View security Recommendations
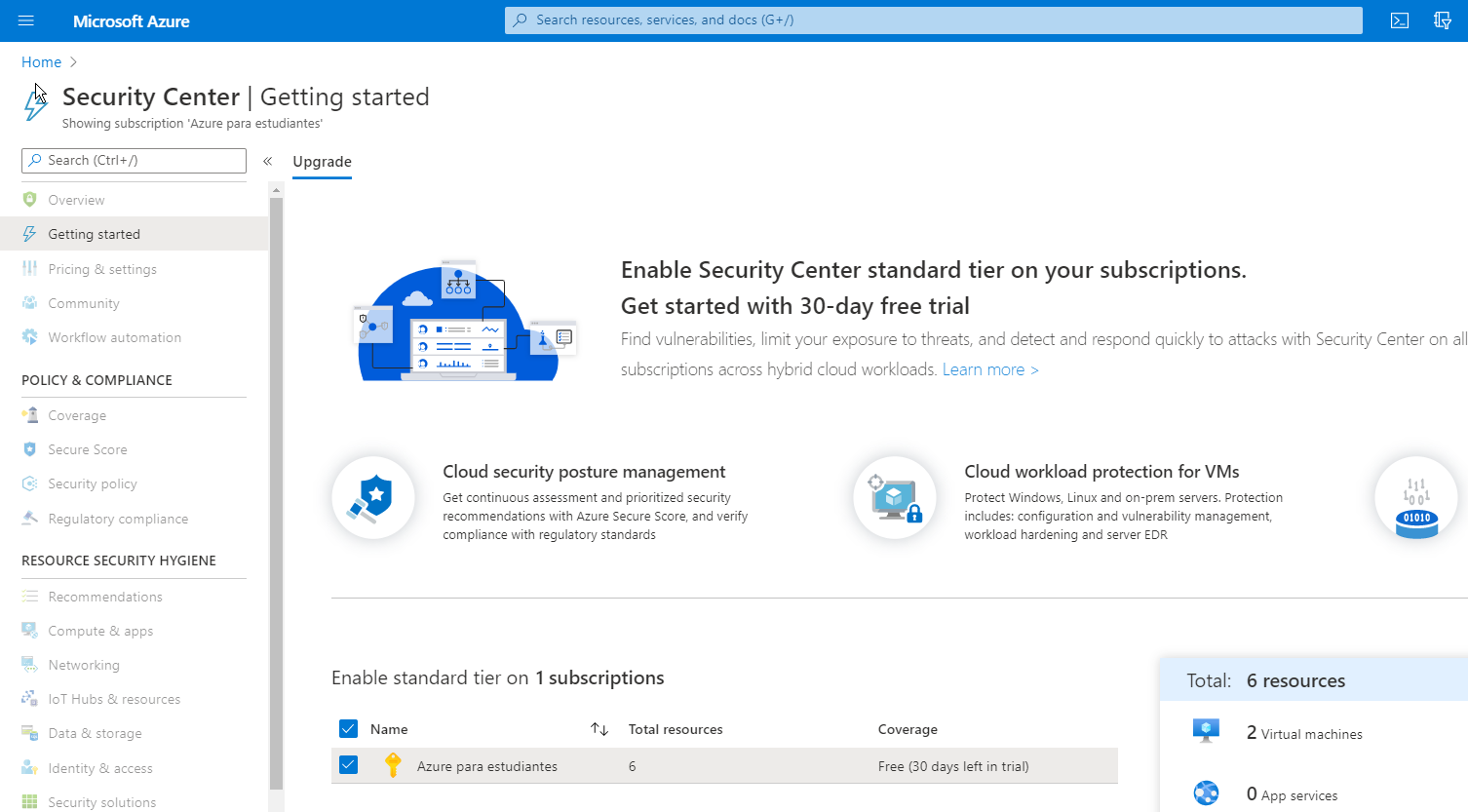1468x812 pixels. click(x=105, y=596)
